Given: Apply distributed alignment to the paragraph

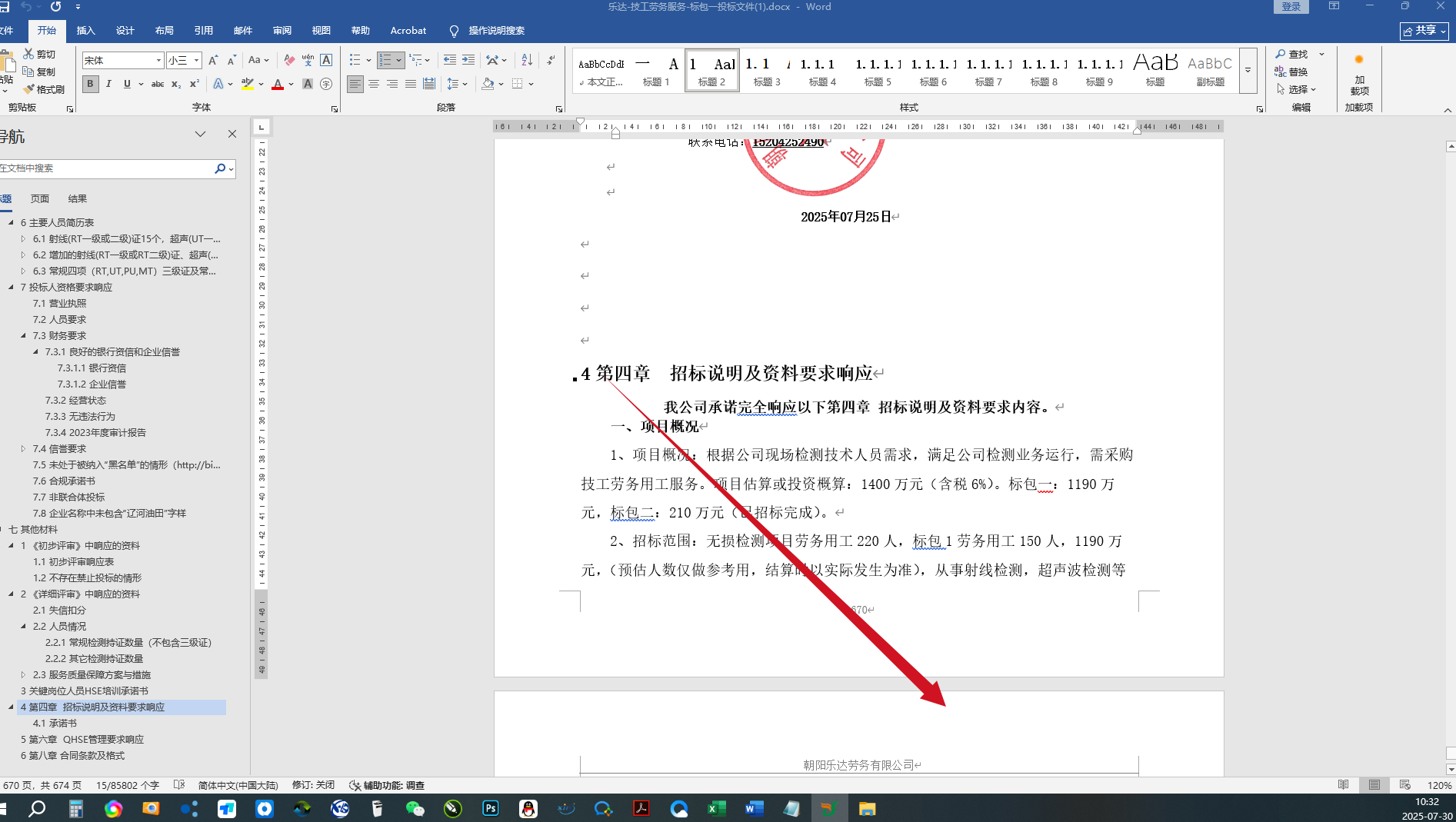Looking at the screenshot, I should (429, 84).
